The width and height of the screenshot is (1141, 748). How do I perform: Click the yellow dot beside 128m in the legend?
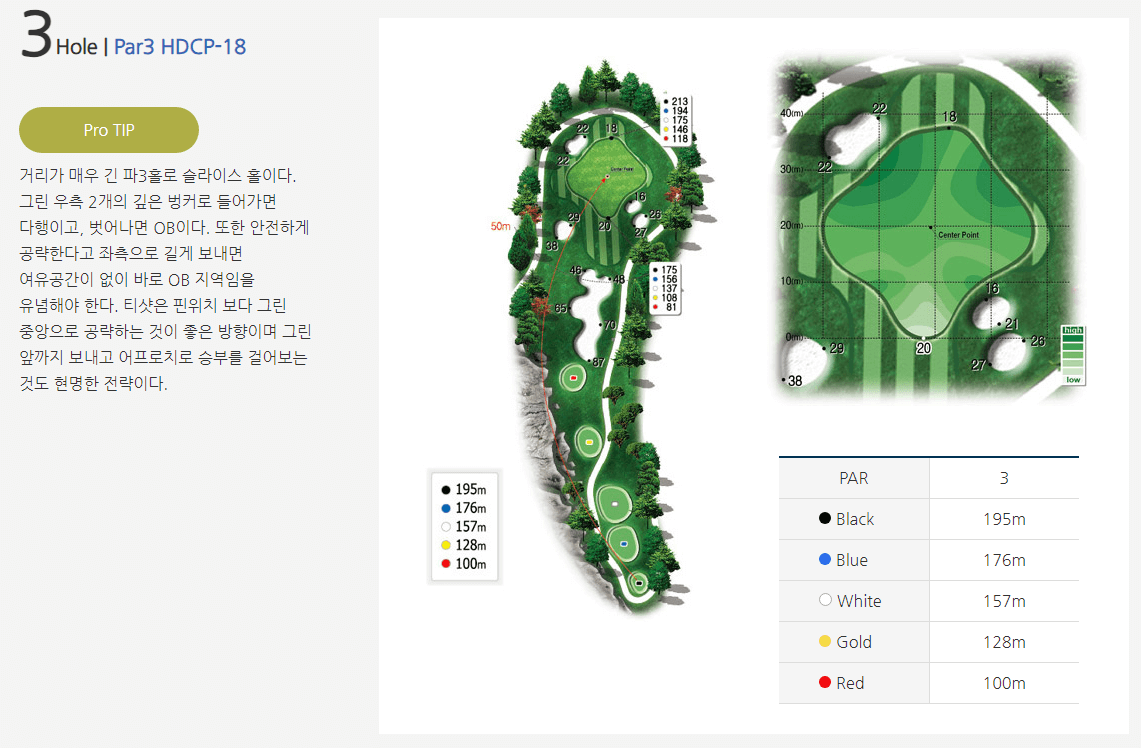(445, 546)
